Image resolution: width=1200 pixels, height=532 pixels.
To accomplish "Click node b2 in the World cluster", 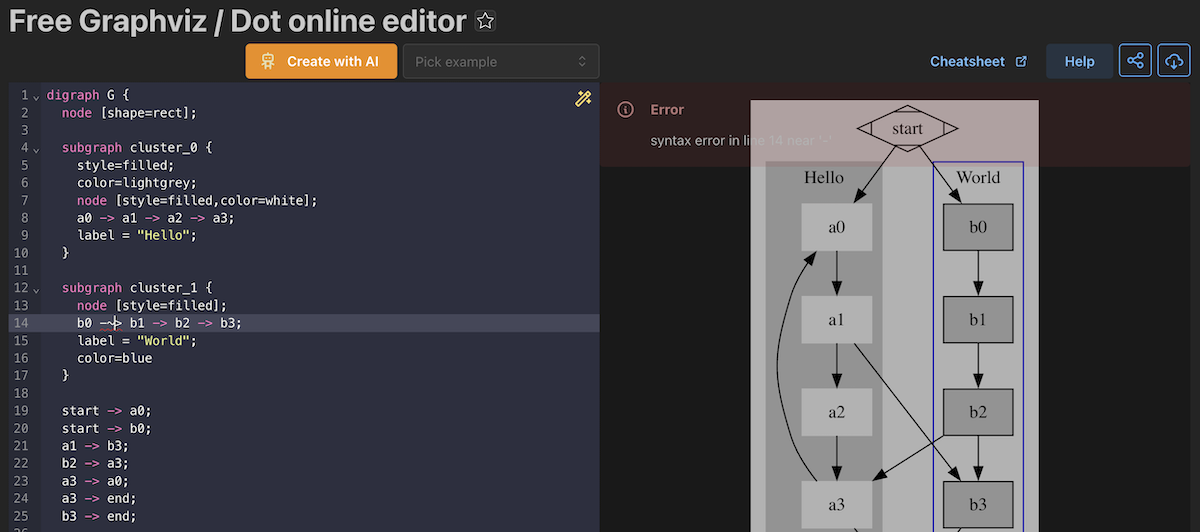I will [x=978, y=412].
